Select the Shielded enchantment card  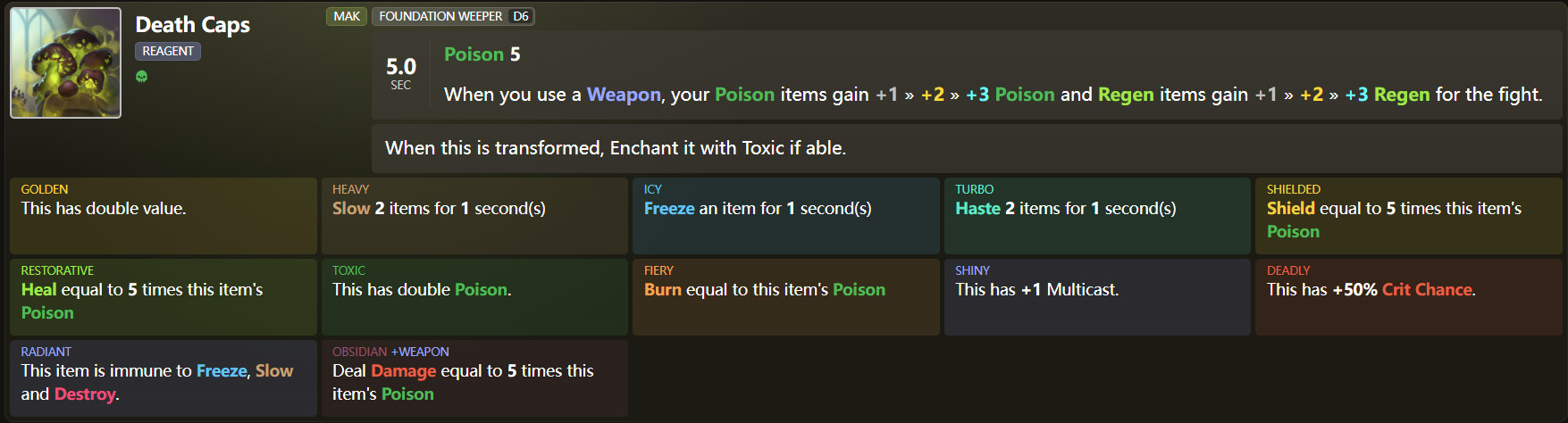tap(1408, 215)
